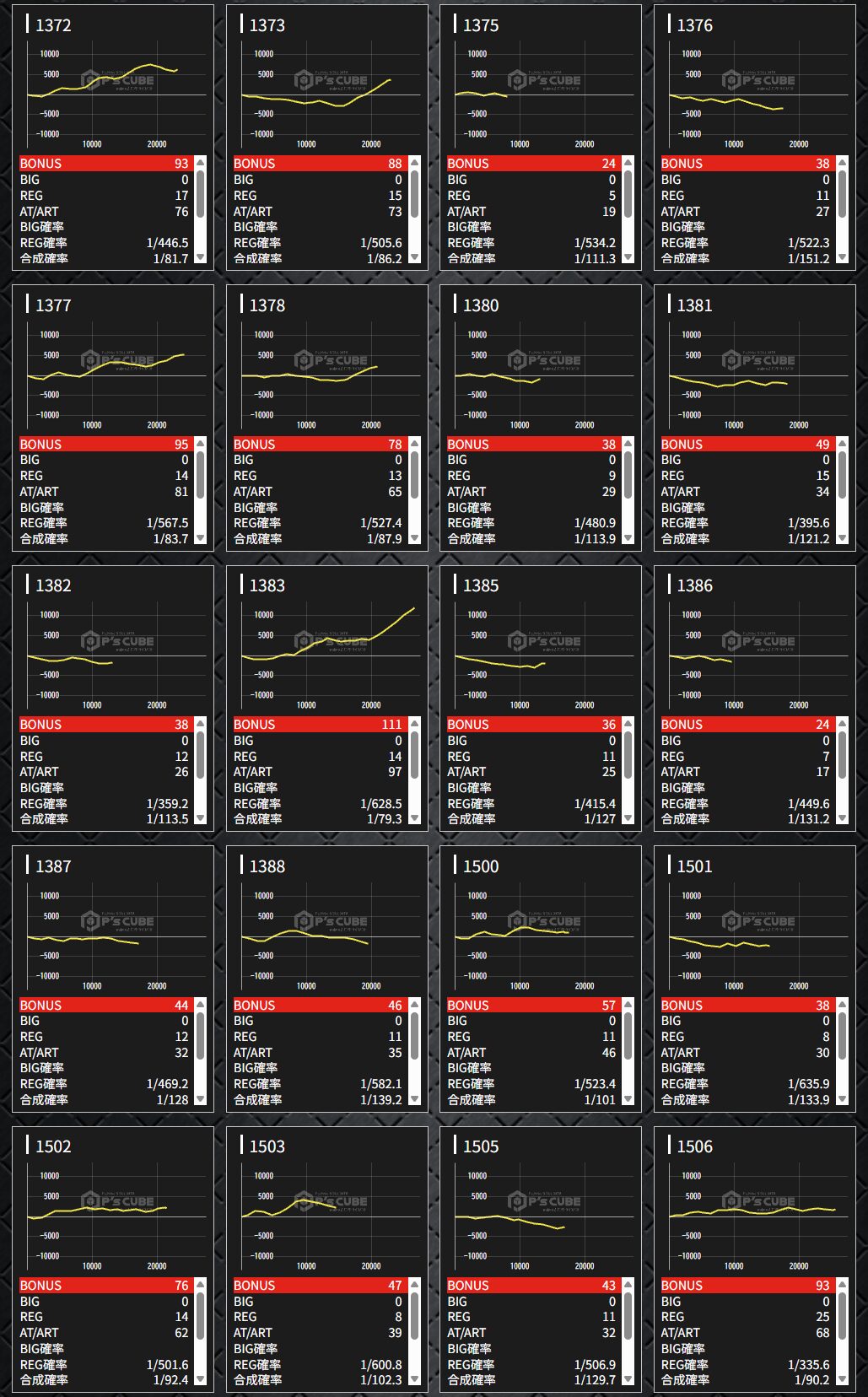Click scroll-down arrow in machine 1500 data list
The image size is (868, 1397).
(x=628, y=1099)
